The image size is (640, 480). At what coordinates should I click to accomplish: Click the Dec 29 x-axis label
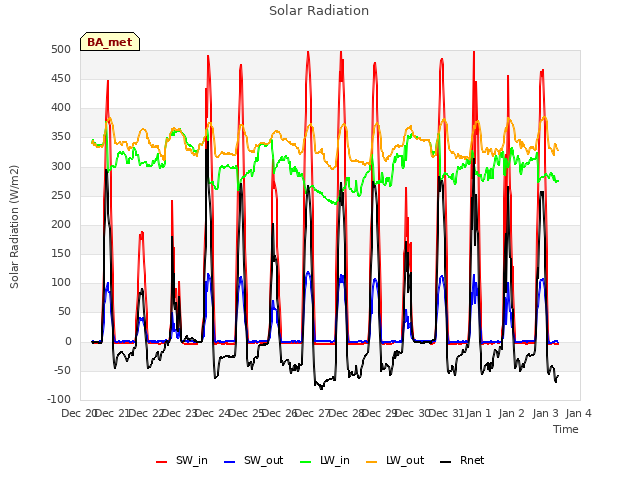tap(380, 413)
